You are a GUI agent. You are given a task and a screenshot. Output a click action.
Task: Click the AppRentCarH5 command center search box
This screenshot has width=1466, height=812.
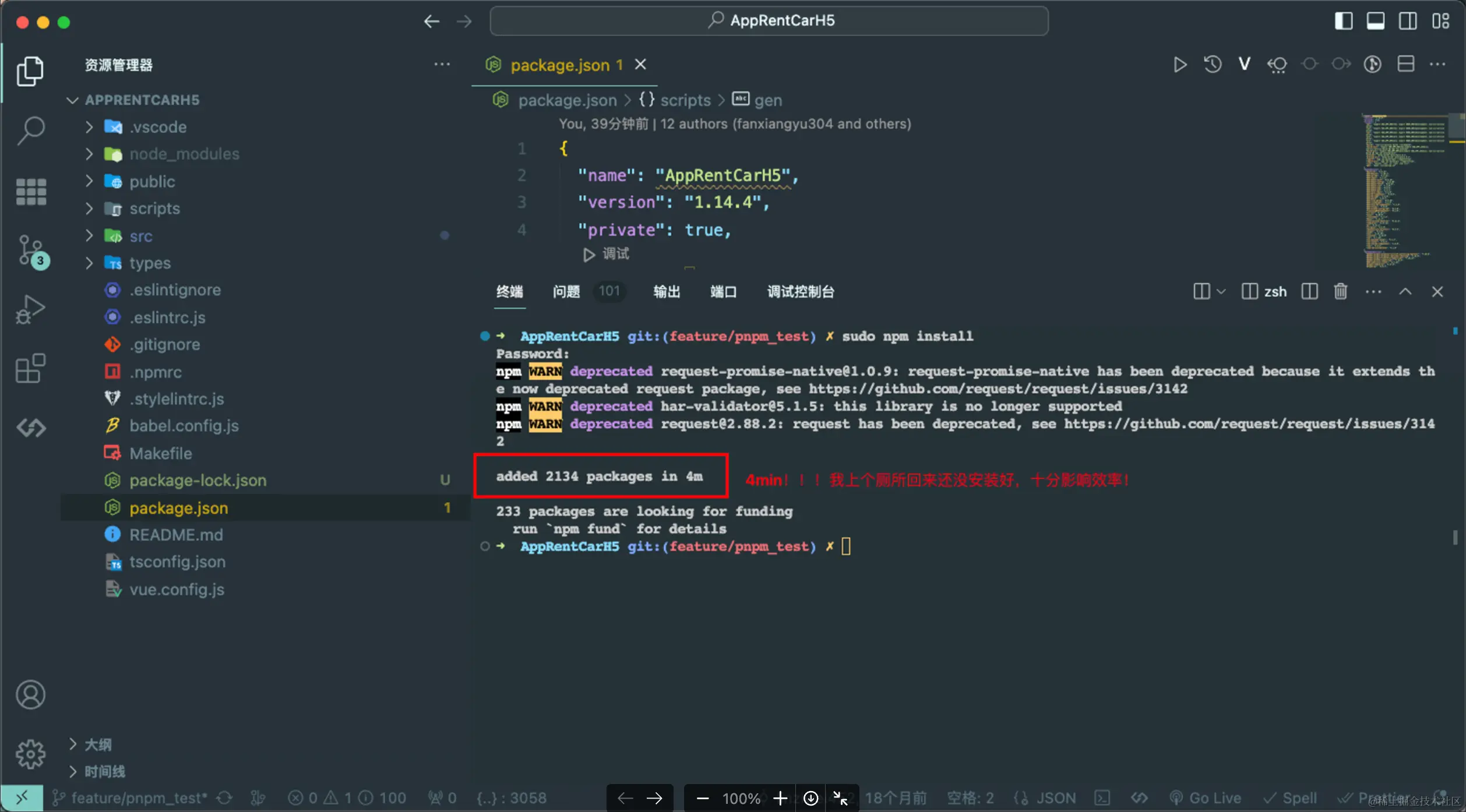click(x=769, y=21)
